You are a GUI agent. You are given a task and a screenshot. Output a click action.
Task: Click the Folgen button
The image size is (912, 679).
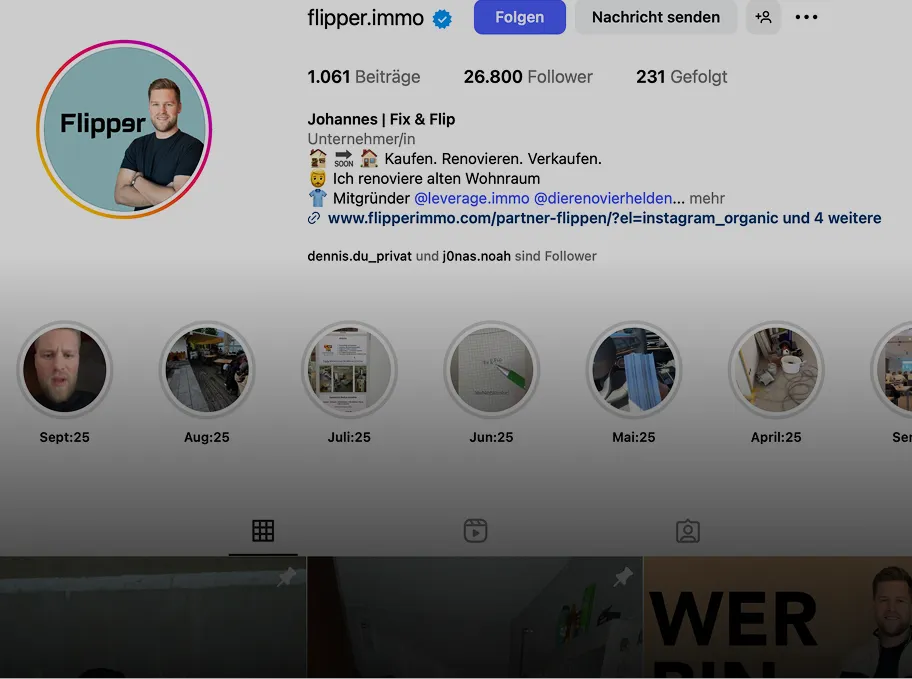(x=519, y=17)
